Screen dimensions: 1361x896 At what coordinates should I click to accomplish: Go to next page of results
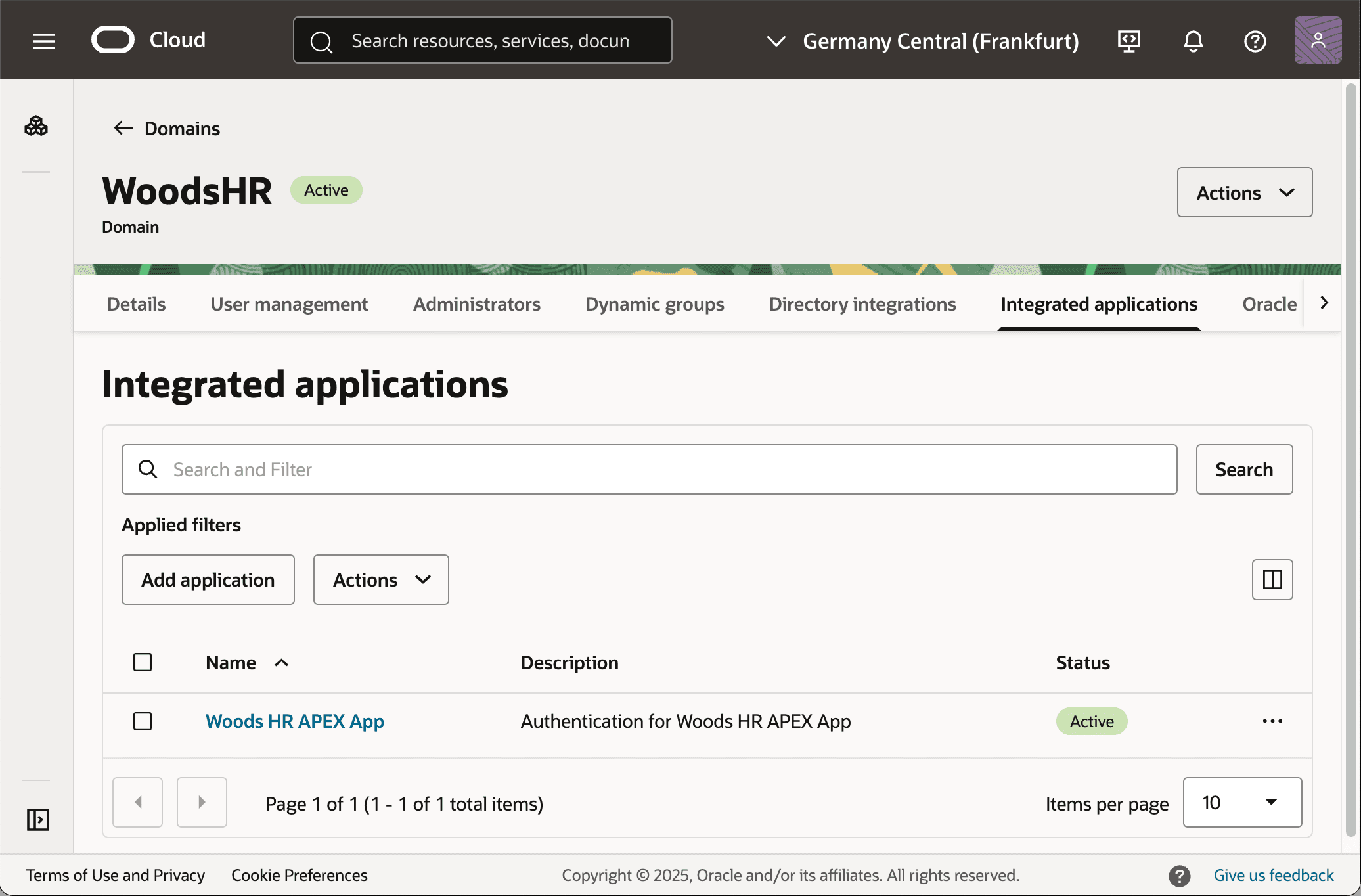point(202,802)
